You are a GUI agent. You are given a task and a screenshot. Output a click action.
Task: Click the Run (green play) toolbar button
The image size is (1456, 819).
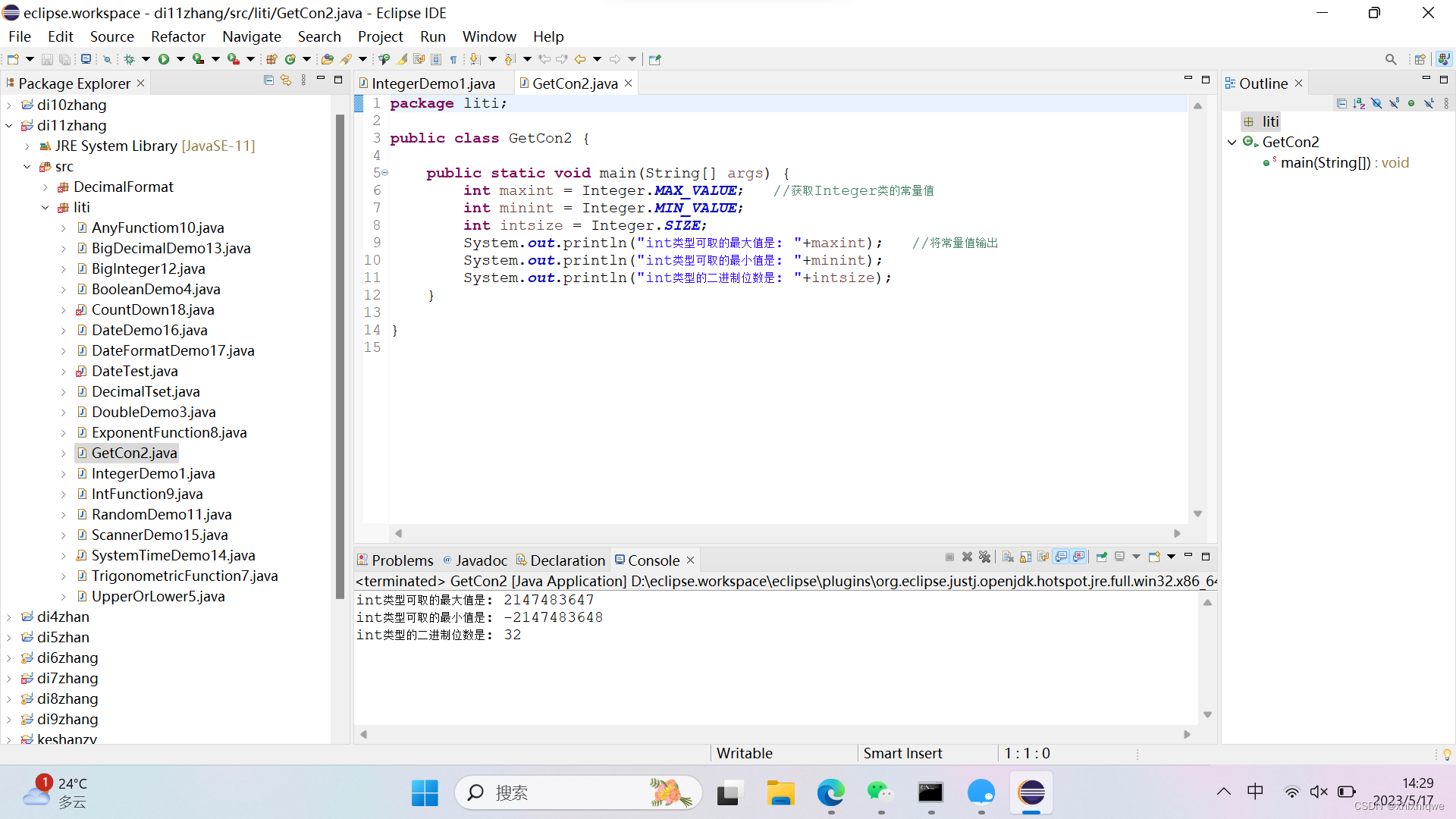[x=164, y=59]
